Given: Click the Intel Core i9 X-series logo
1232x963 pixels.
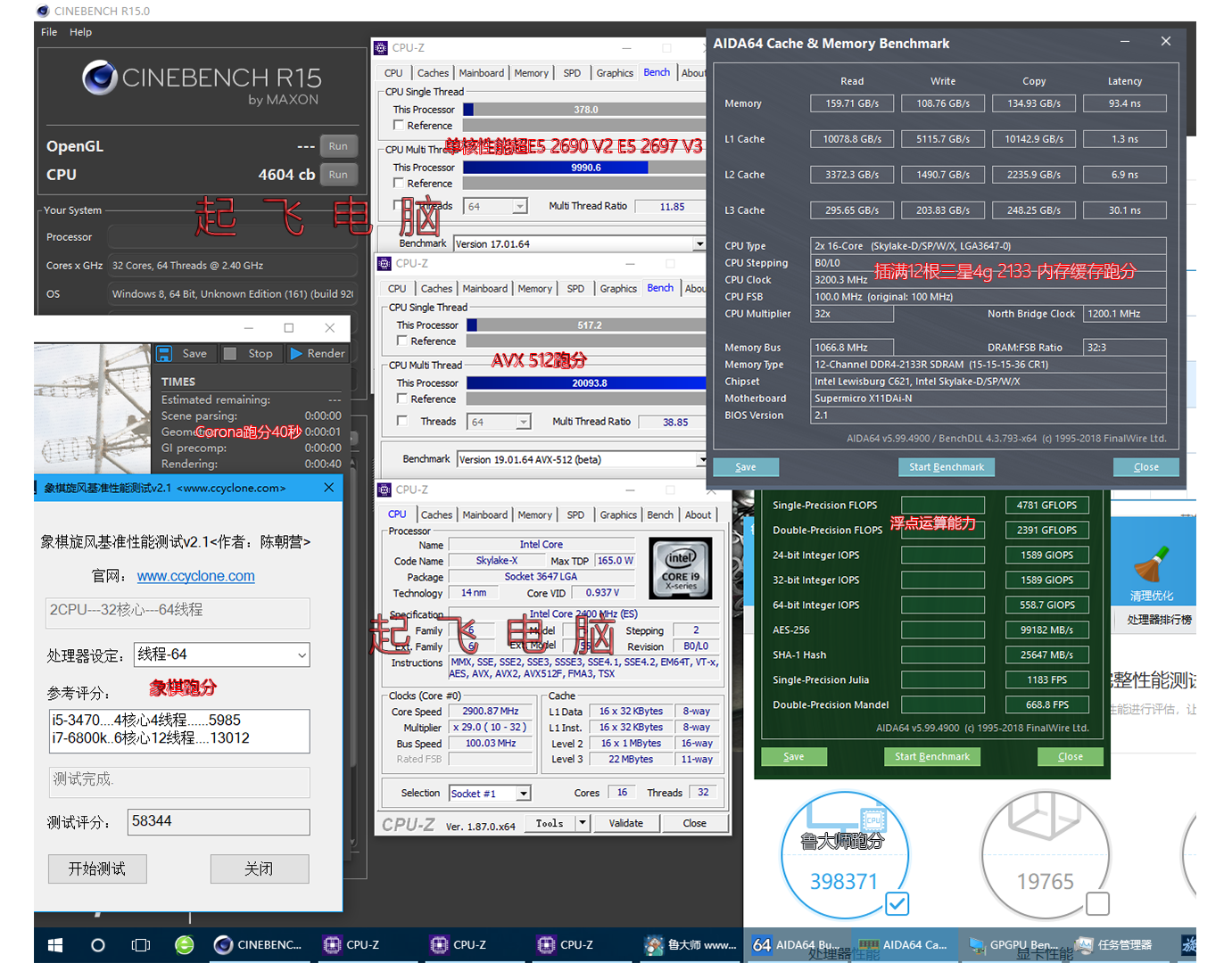Looking at the screenshot, I should [x=681, y=568].
